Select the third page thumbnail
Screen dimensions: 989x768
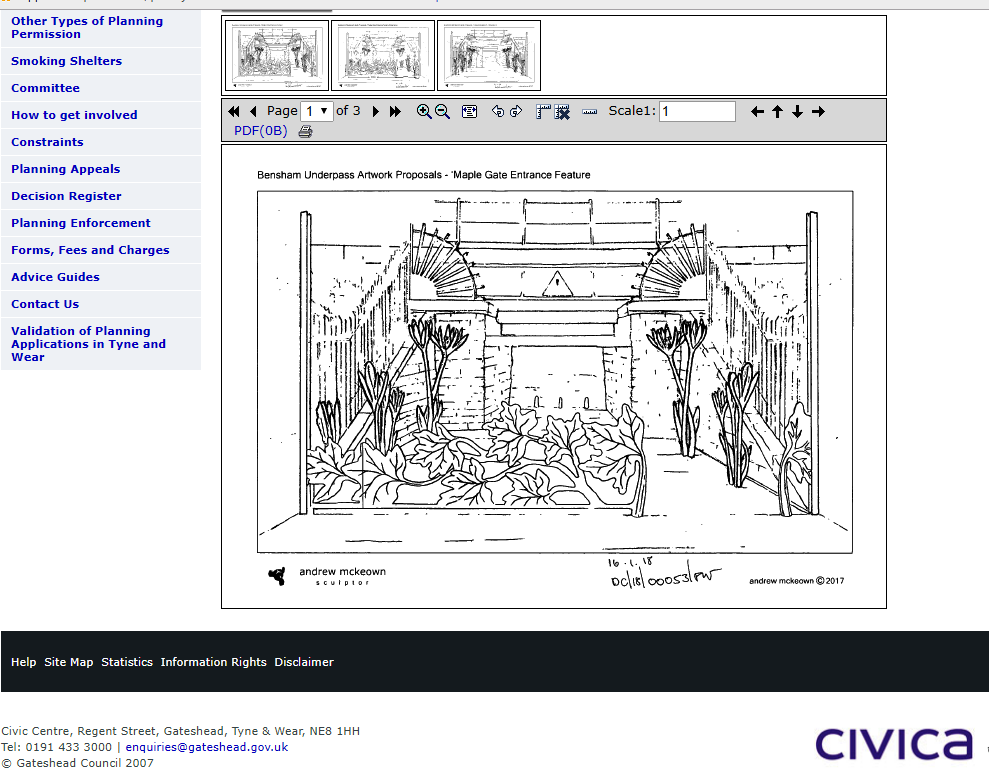pos(489,56)
